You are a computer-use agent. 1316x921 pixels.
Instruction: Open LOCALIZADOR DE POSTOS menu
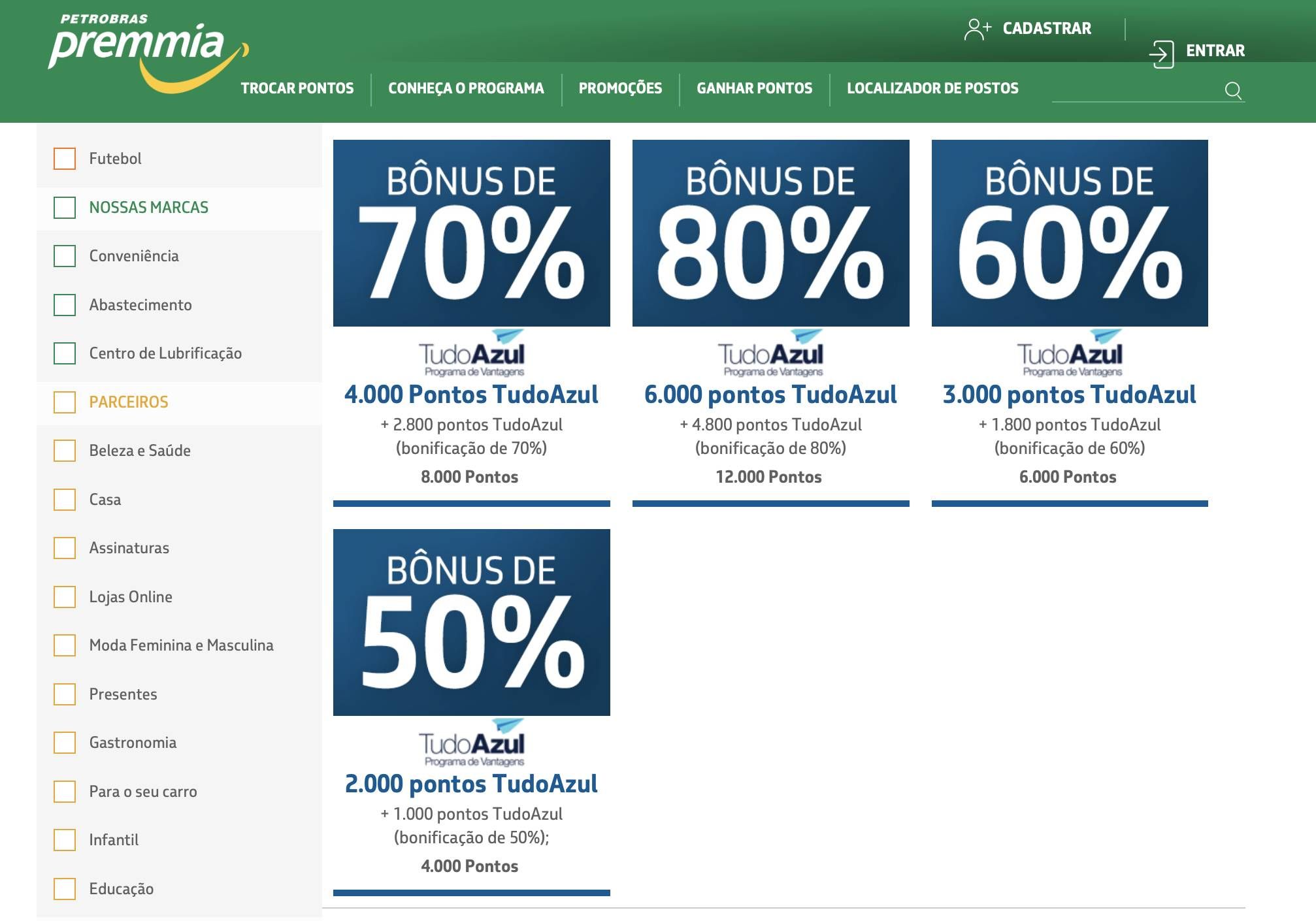click(x=932, y=88)
